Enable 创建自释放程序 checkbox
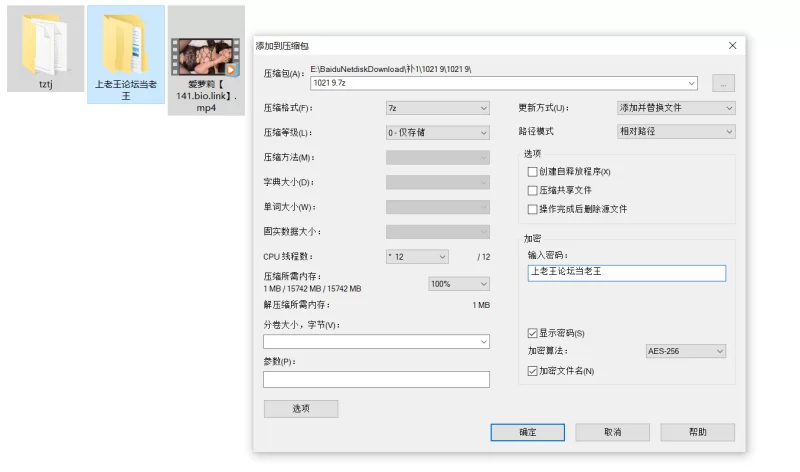 point(532,172)
